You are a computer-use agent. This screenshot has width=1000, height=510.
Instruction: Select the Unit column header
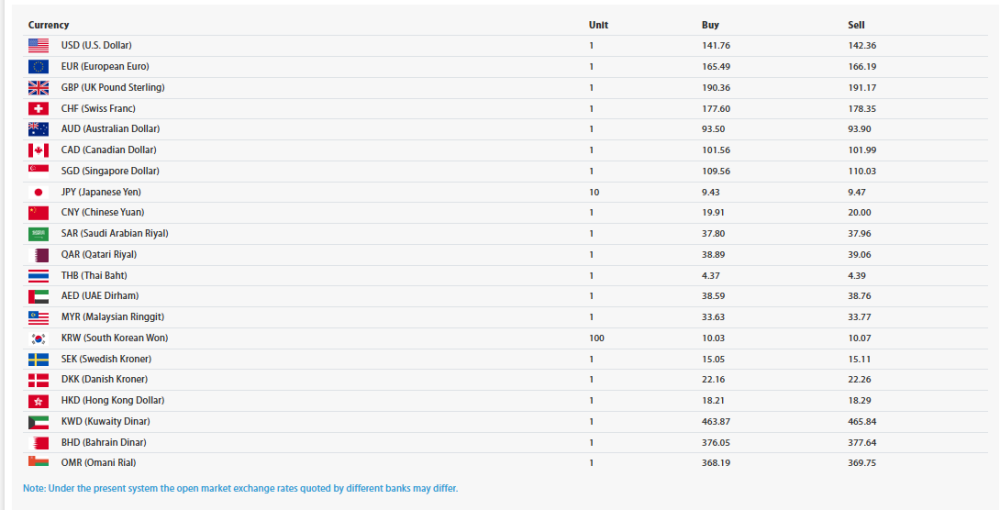(598, 25)
